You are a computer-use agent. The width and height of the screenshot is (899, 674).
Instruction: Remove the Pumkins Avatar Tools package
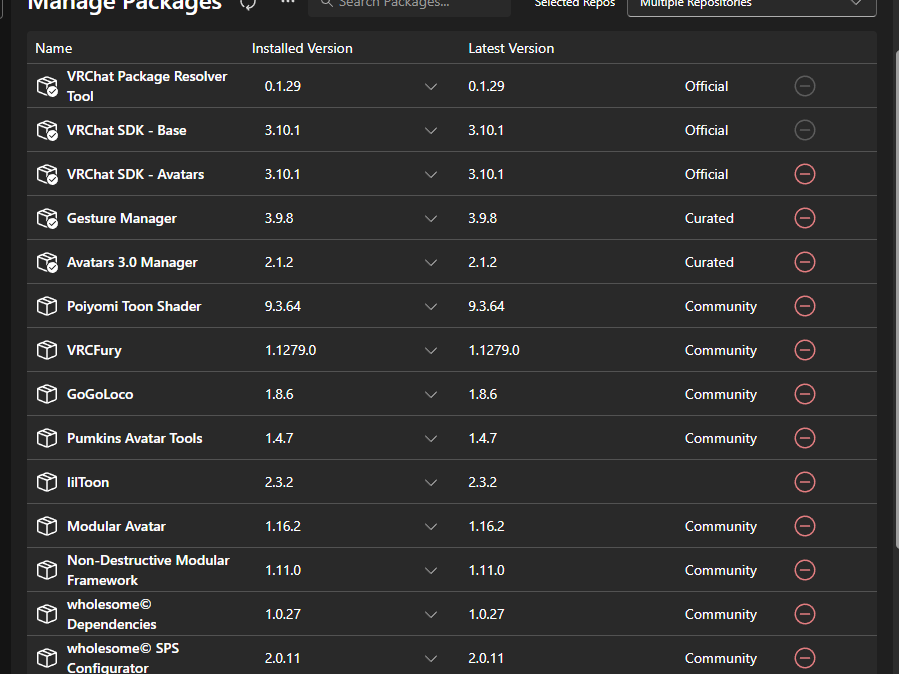tap(804, 438)
